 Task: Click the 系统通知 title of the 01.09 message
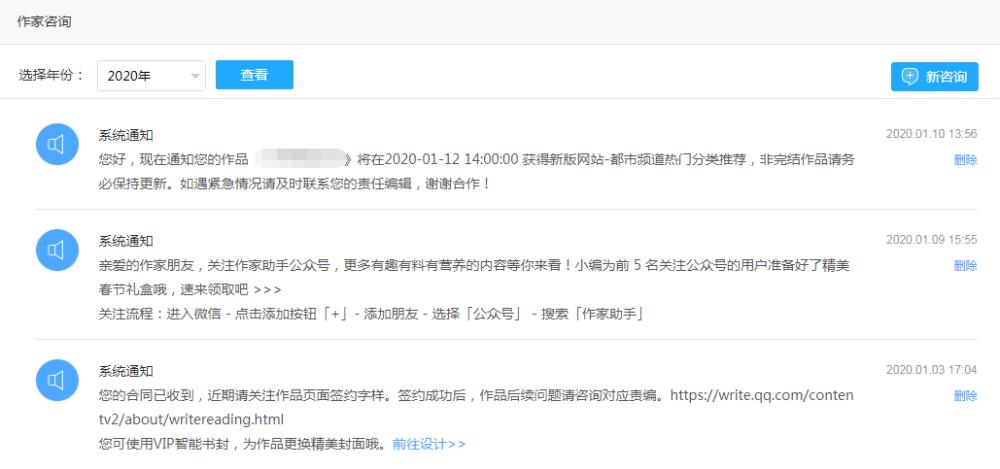click(x=126, y=241)
